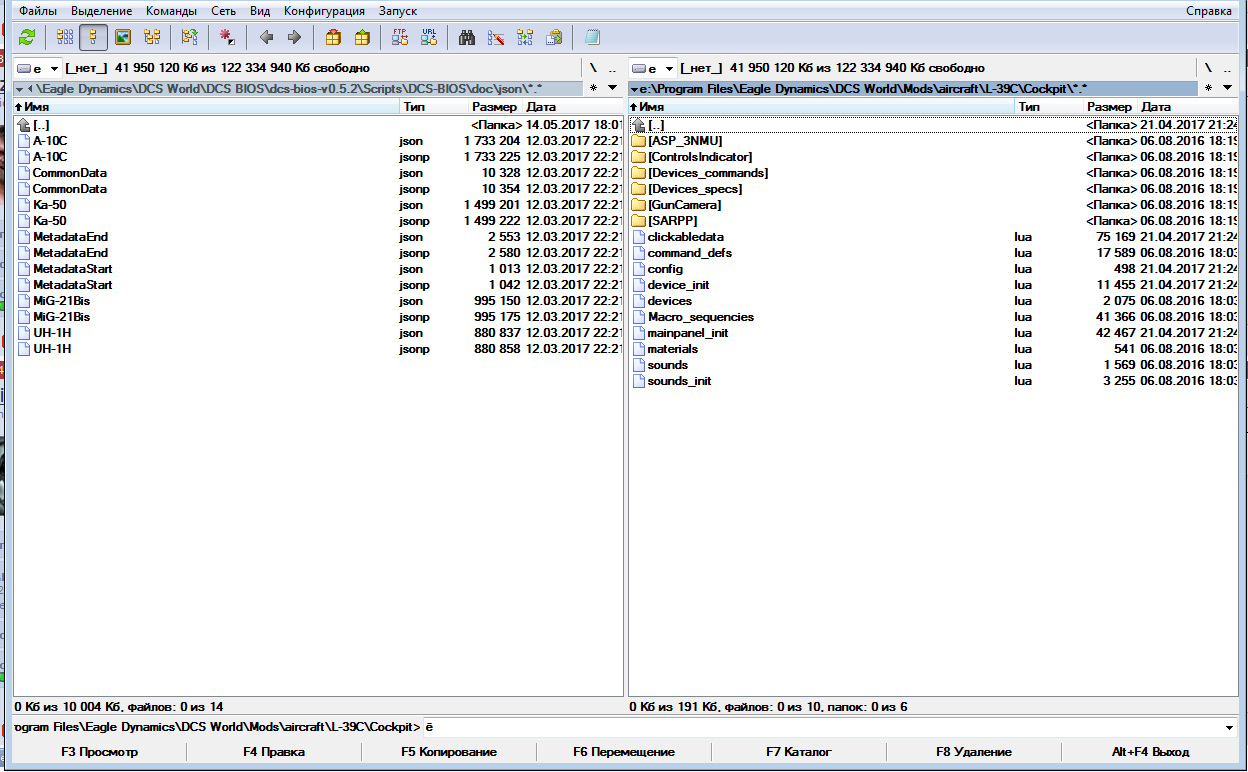Viewport: 1248px width, 772px height.
Task: Open the Выделение menu
Action: [101, 11]
